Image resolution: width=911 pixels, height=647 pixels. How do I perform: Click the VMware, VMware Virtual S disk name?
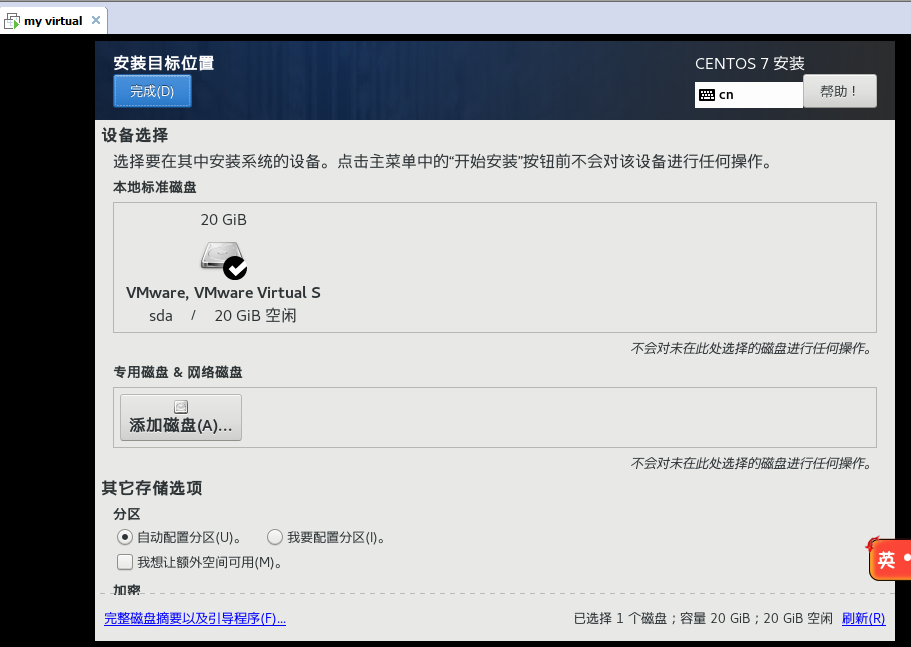coord(223,293)
